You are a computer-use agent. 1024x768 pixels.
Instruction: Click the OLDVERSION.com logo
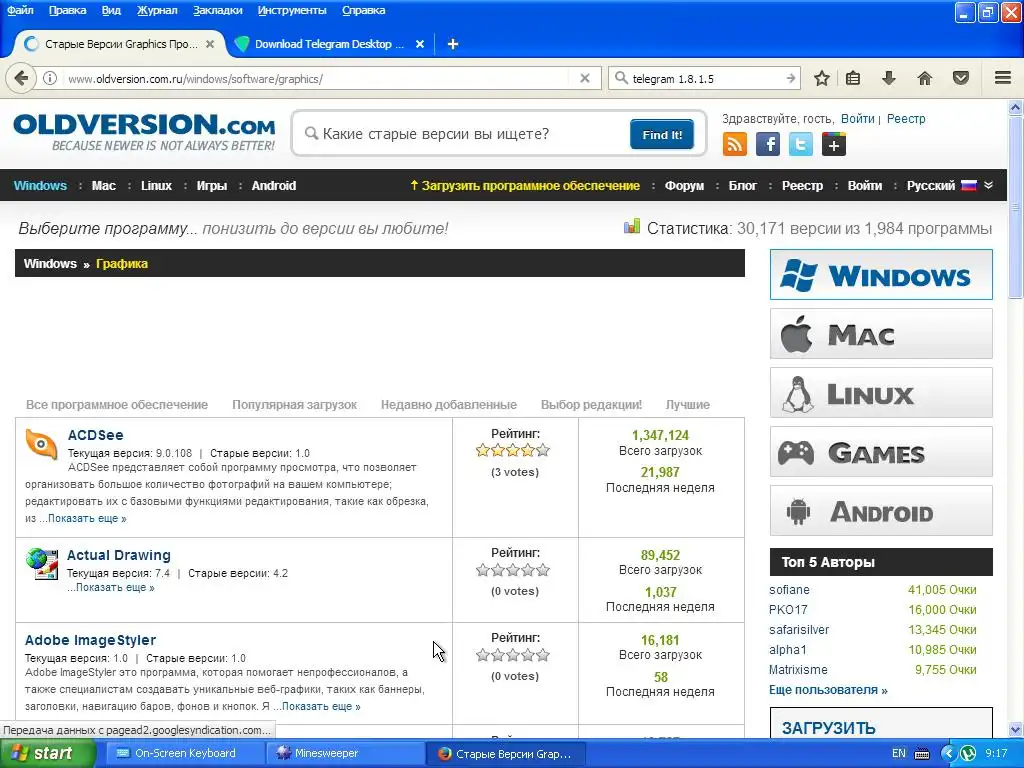(144, 132)
